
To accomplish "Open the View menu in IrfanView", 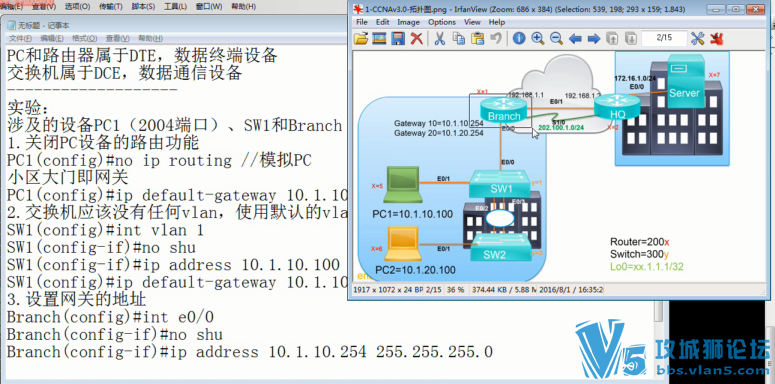I will [472, 22].
